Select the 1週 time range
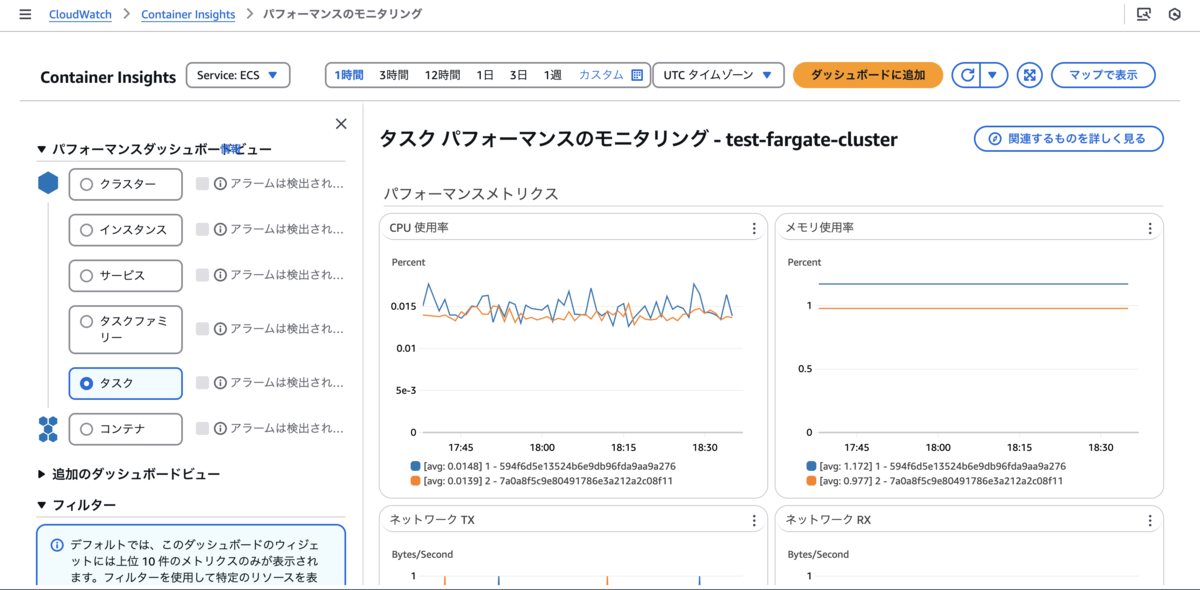The width and height of the screenshot is (1200, 590). click(x=552, y=75)
